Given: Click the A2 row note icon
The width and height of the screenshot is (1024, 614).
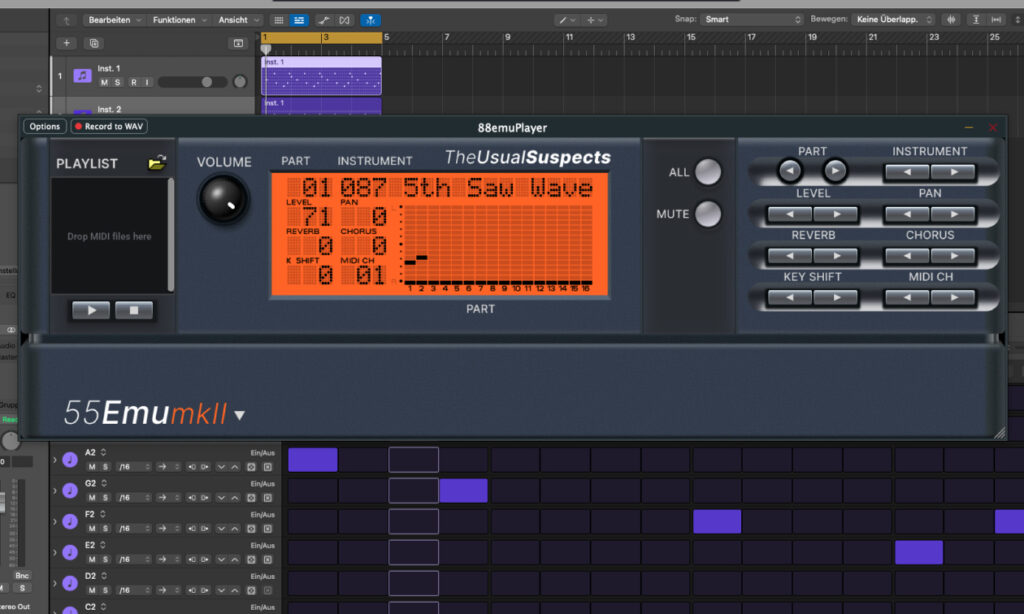Looking at the screenshot, I should click(x=70, y=460).
